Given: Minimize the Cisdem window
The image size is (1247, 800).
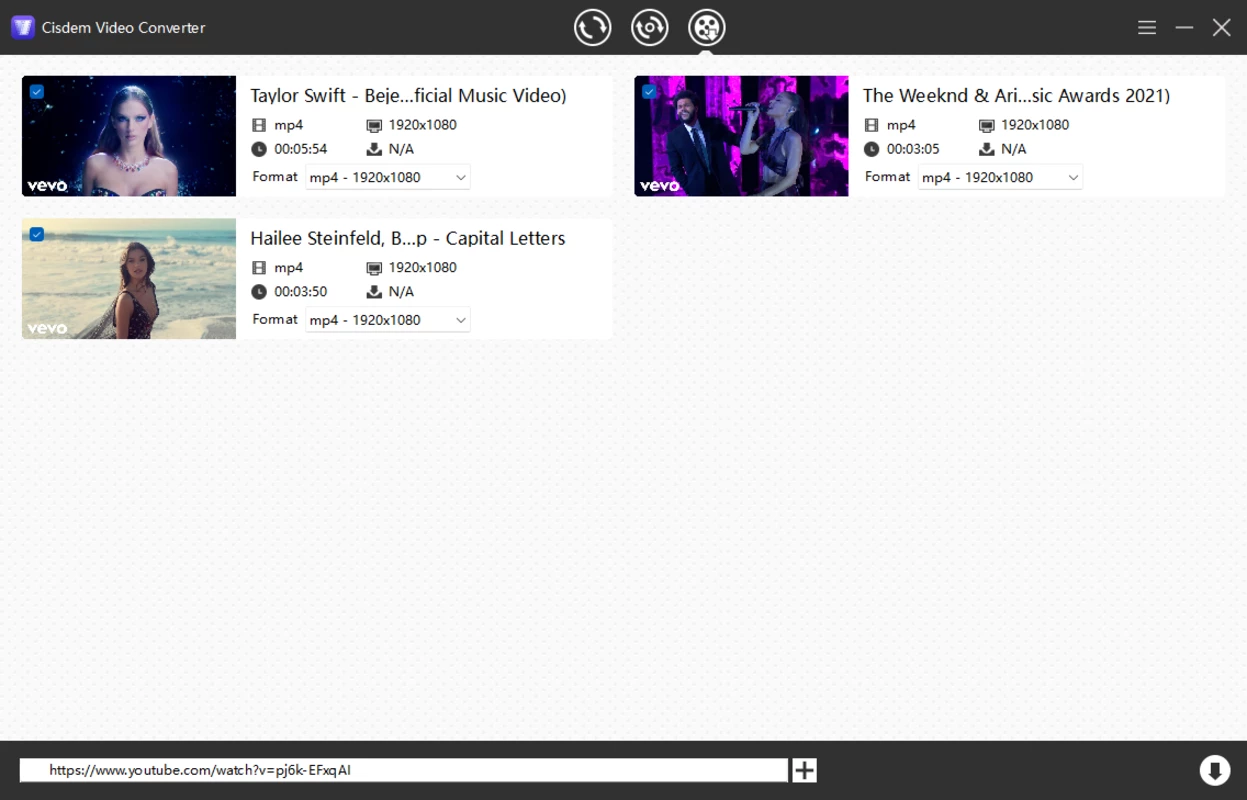Looking at the screenshot, I should click(1184, 28).
